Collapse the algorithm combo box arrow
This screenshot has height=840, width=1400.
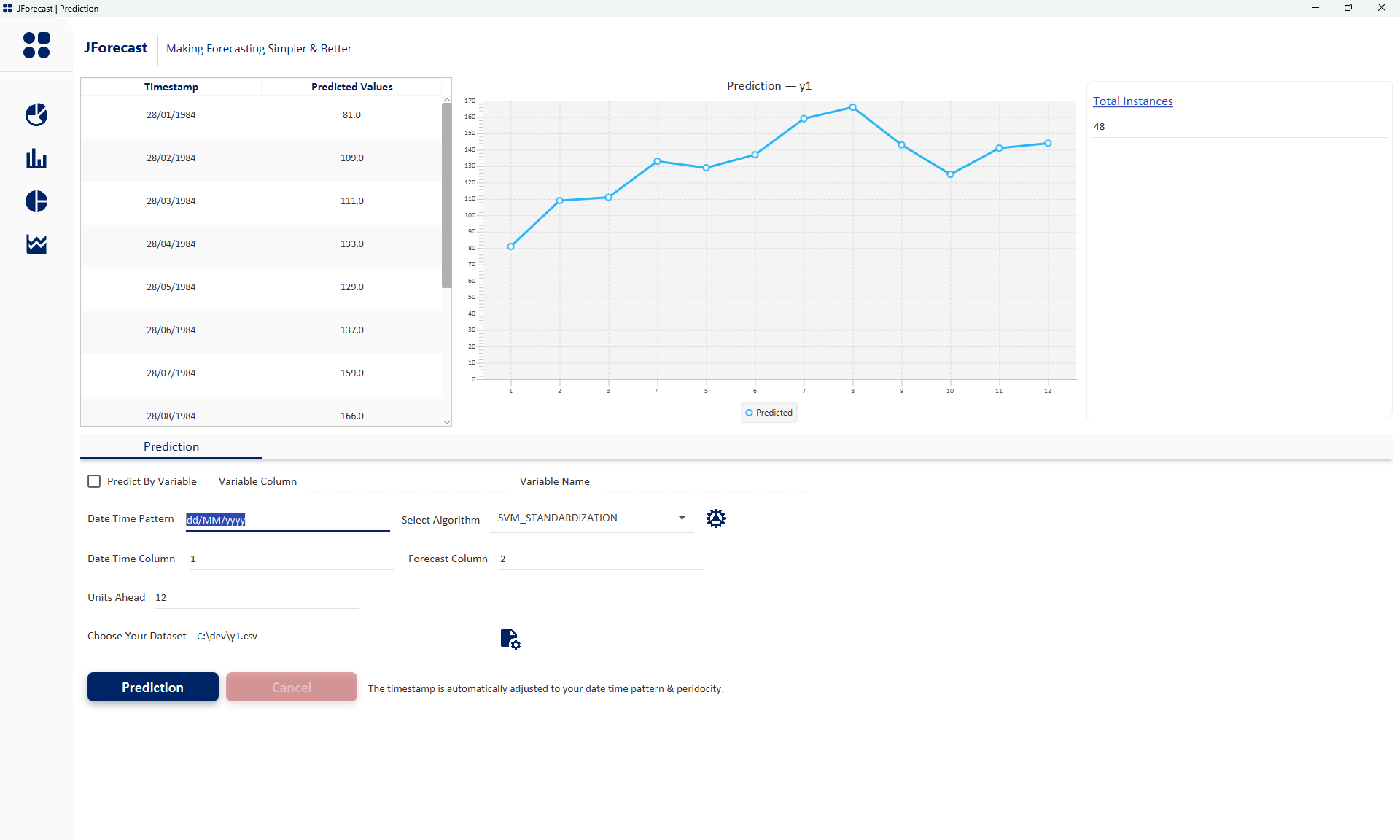681,518
